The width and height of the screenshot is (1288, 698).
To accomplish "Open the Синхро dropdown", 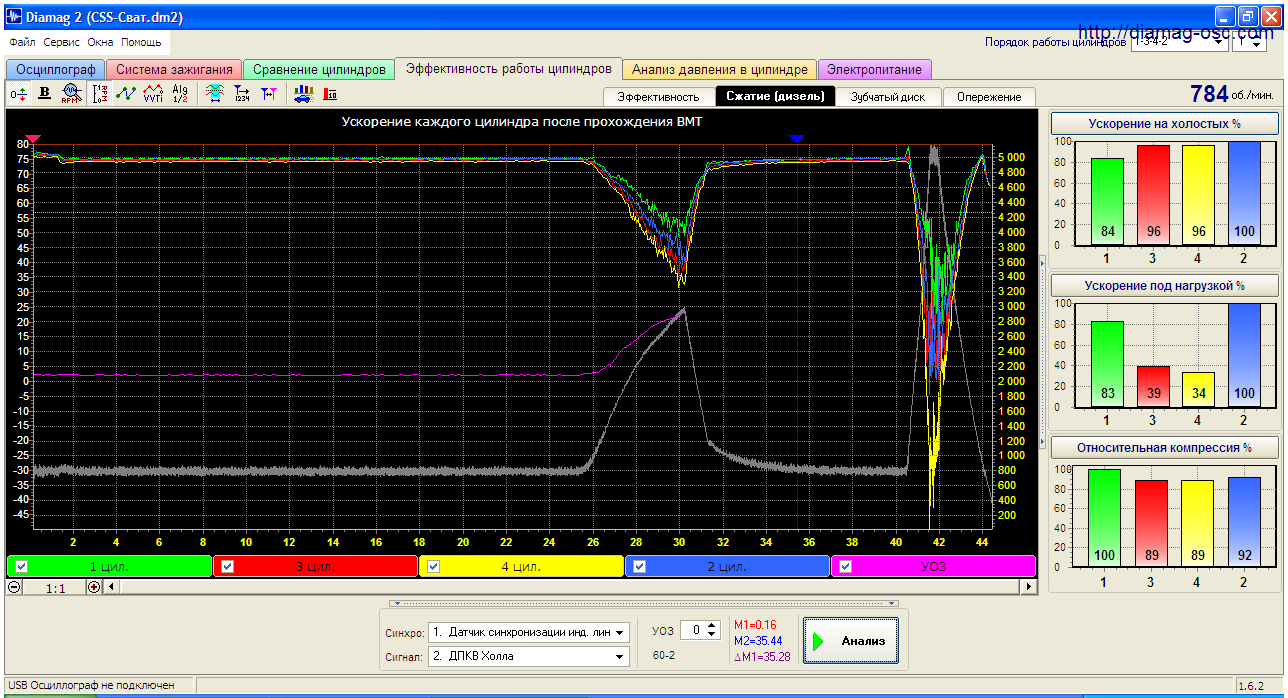I will (x=621, y=632).
